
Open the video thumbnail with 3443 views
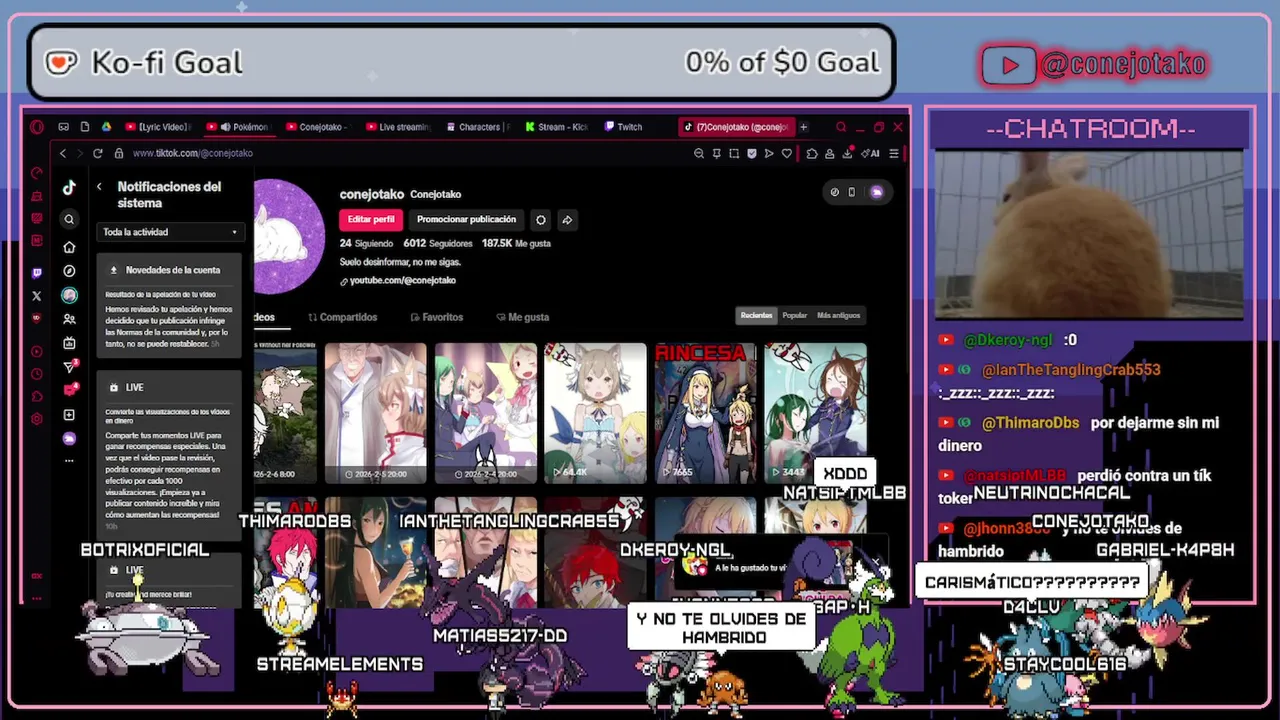[816, 413]
